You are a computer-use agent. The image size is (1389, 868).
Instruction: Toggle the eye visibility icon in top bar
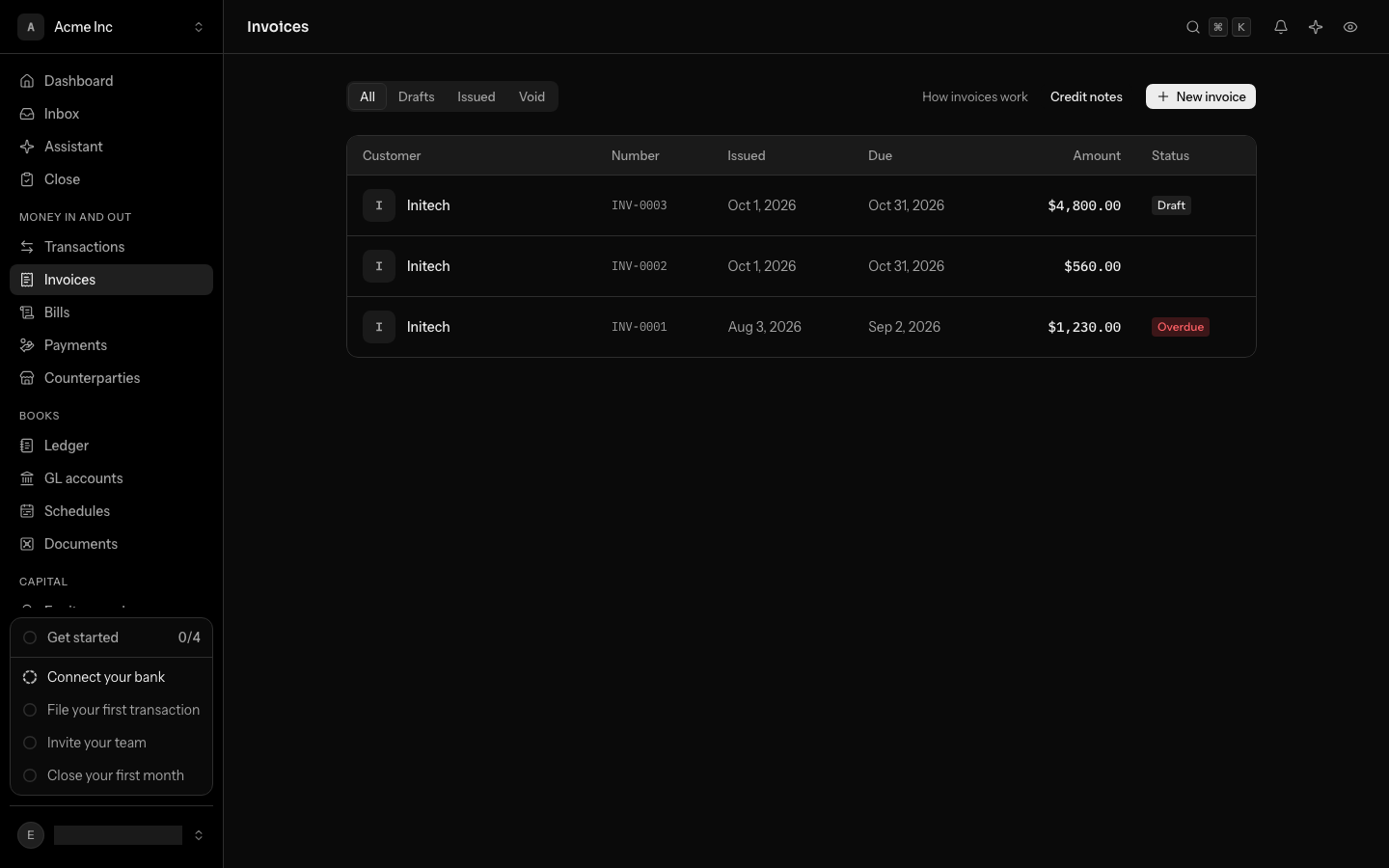point(1350,27)
